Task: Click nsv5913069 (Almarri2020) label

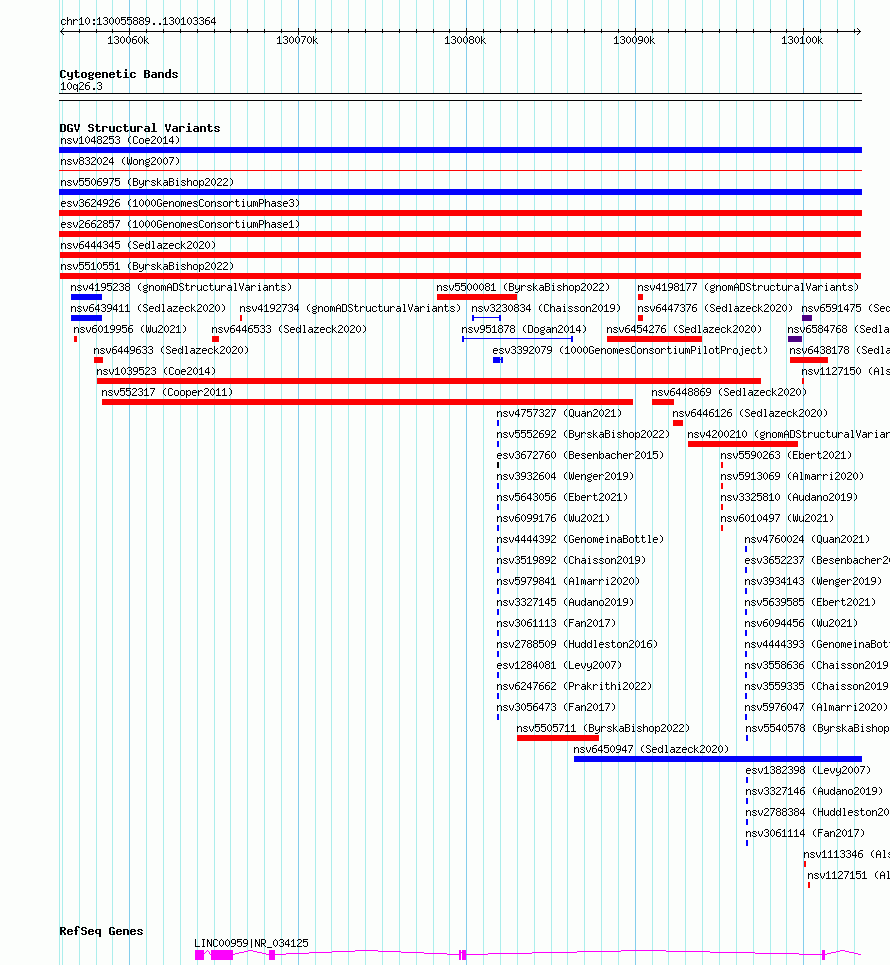Action: pos(792,476)
